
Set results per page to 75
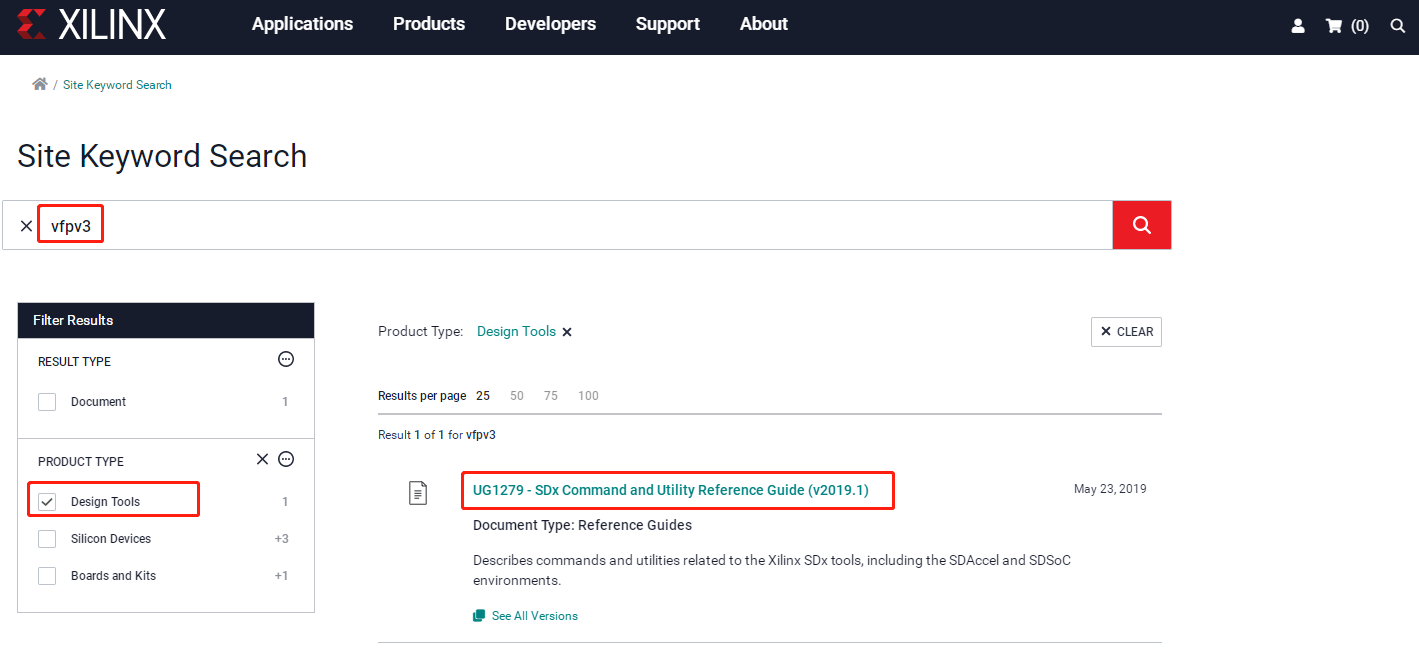tap(551, 396)
